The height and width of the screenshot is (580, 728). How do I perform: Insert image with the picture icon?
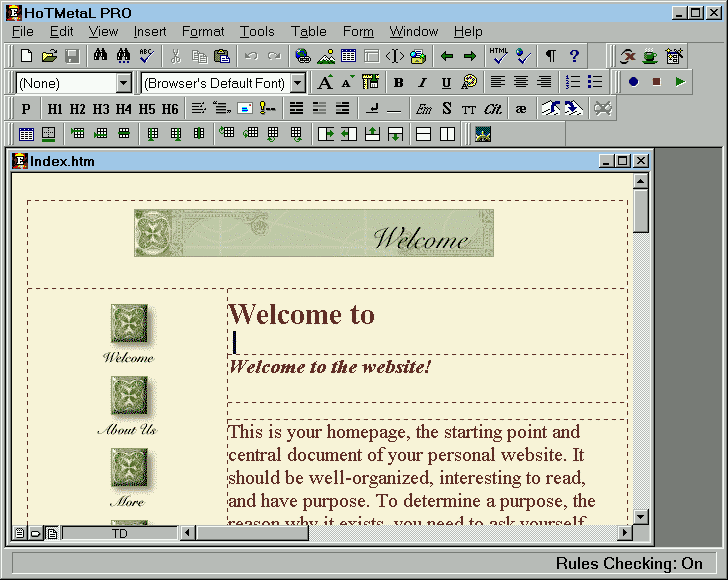coord(326,56)
